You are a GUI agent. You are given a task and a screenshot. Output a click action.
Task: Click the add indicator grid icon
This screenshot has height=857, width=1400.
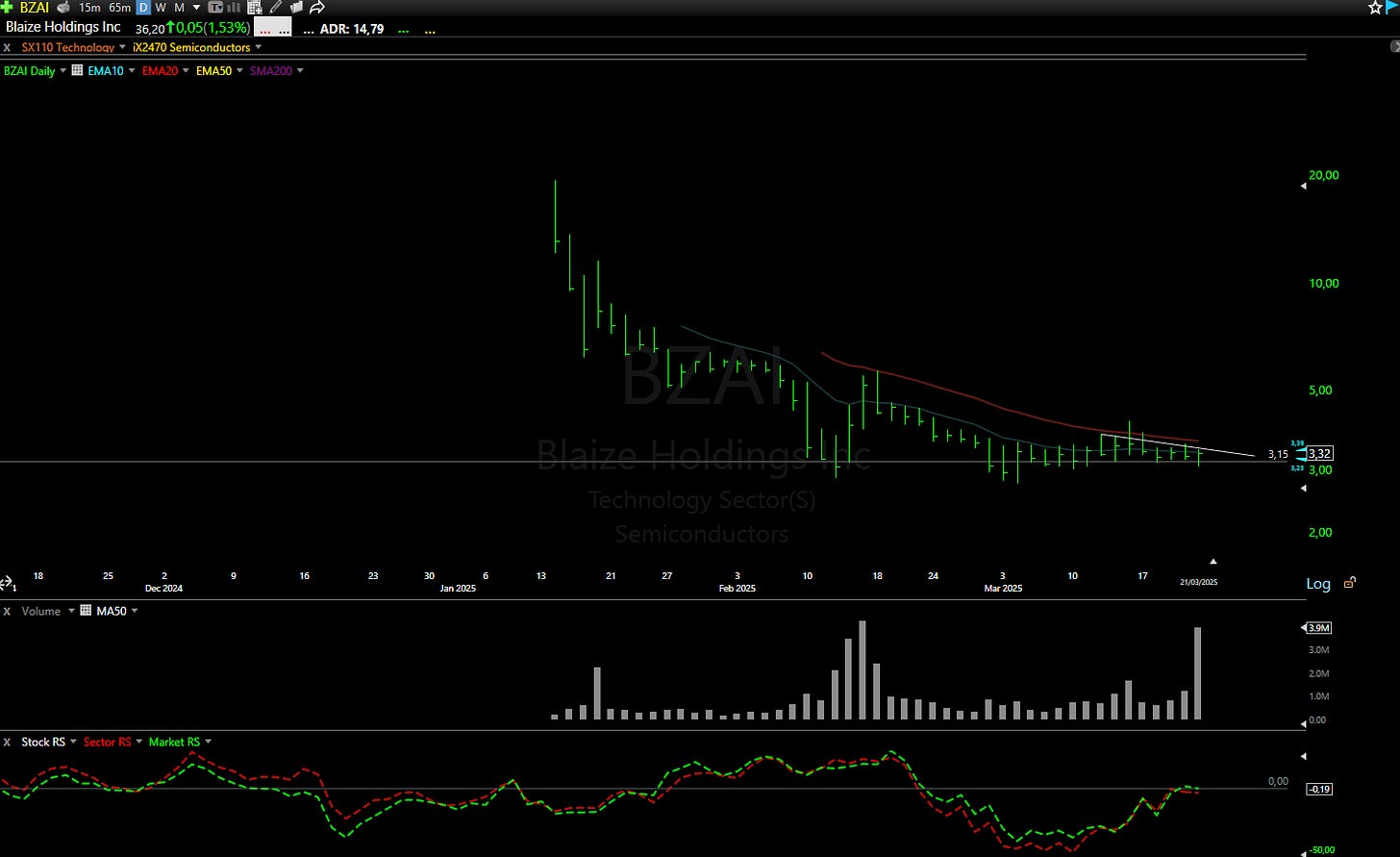click(255, 8)
